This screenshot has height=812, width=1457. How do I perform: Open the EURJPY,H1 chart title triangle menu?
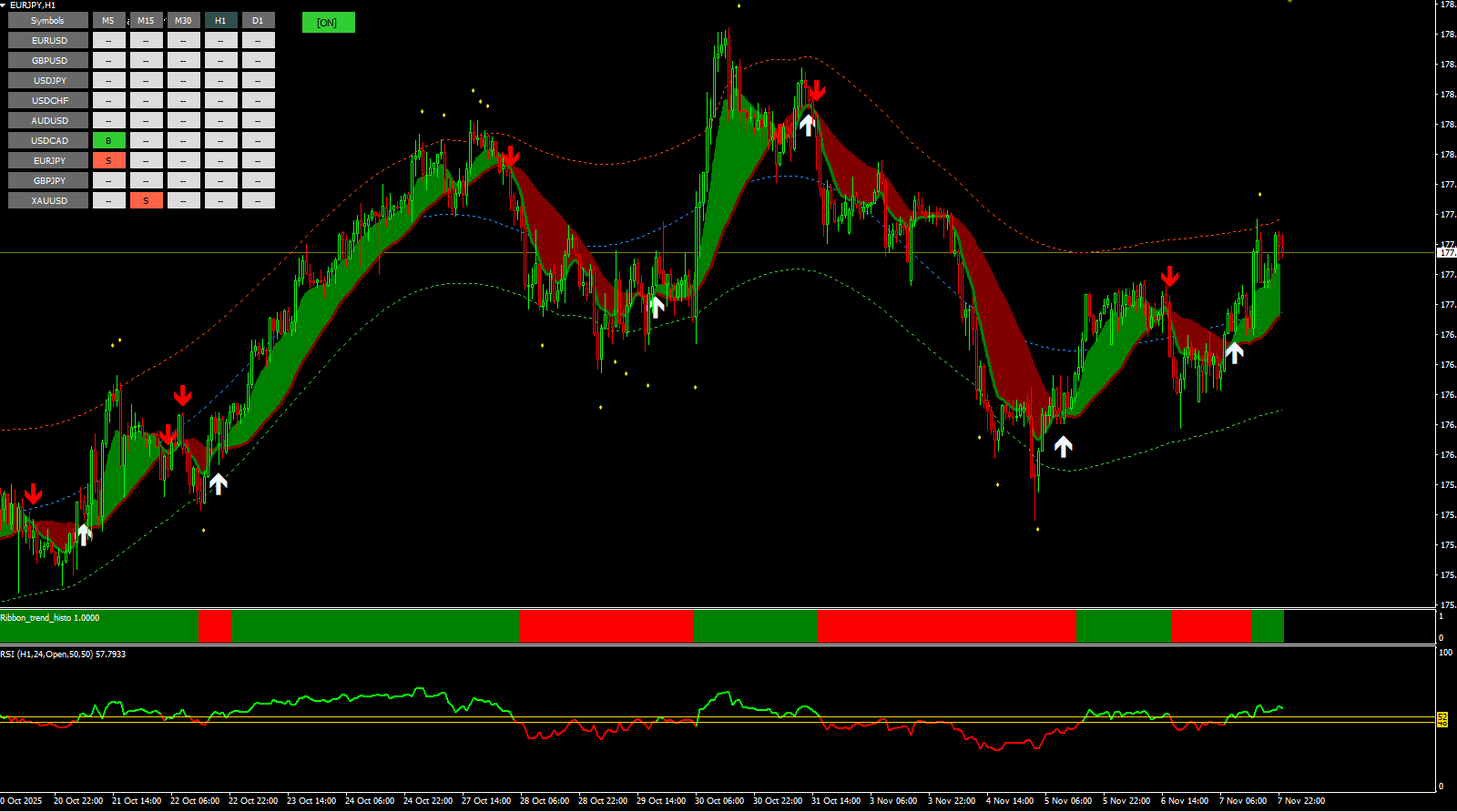click(4, 5)
